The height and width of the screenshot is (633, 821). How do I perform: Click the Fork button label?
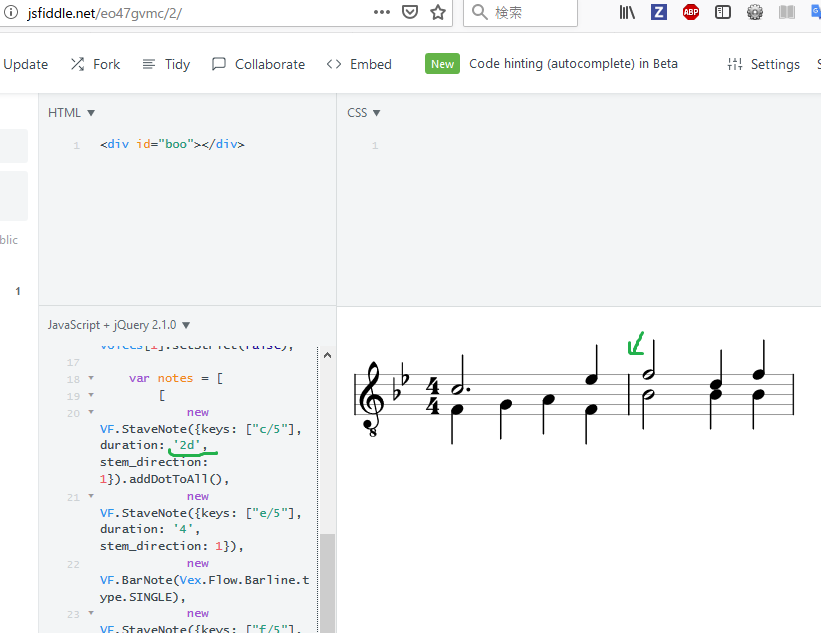click(x=106, y=64)
